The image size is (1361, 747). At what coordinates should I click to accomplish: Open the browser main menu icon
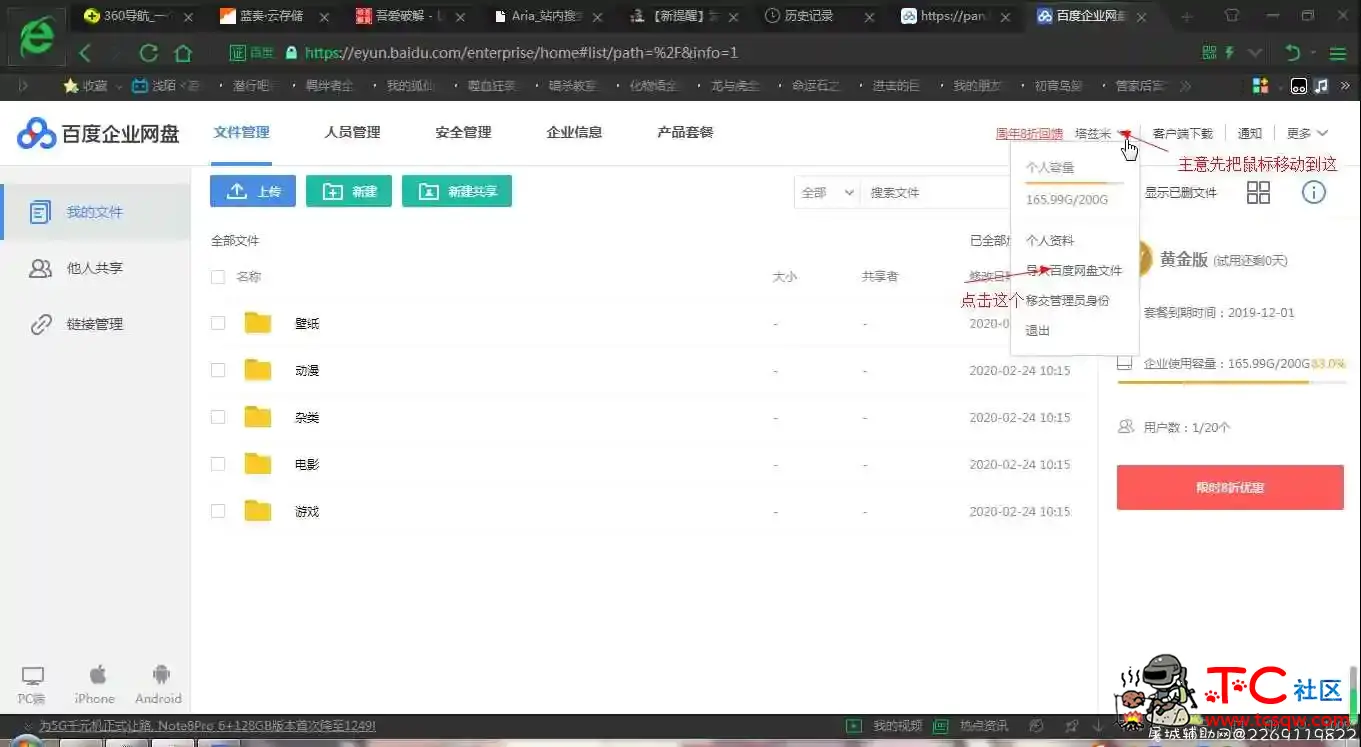pos(1337,53)
